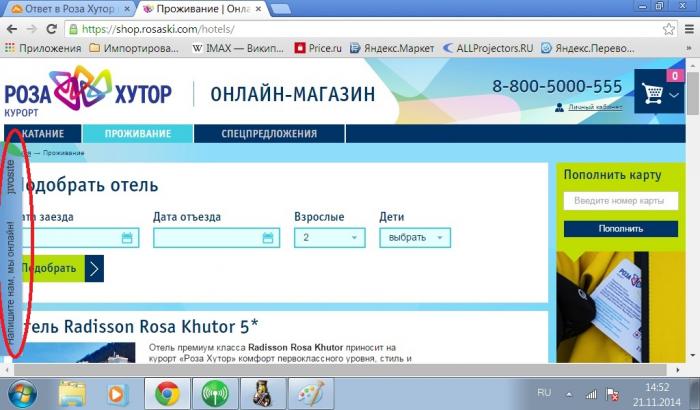Go back with the browser back arrow
This screenshot has width=700, height=410.
12,29
